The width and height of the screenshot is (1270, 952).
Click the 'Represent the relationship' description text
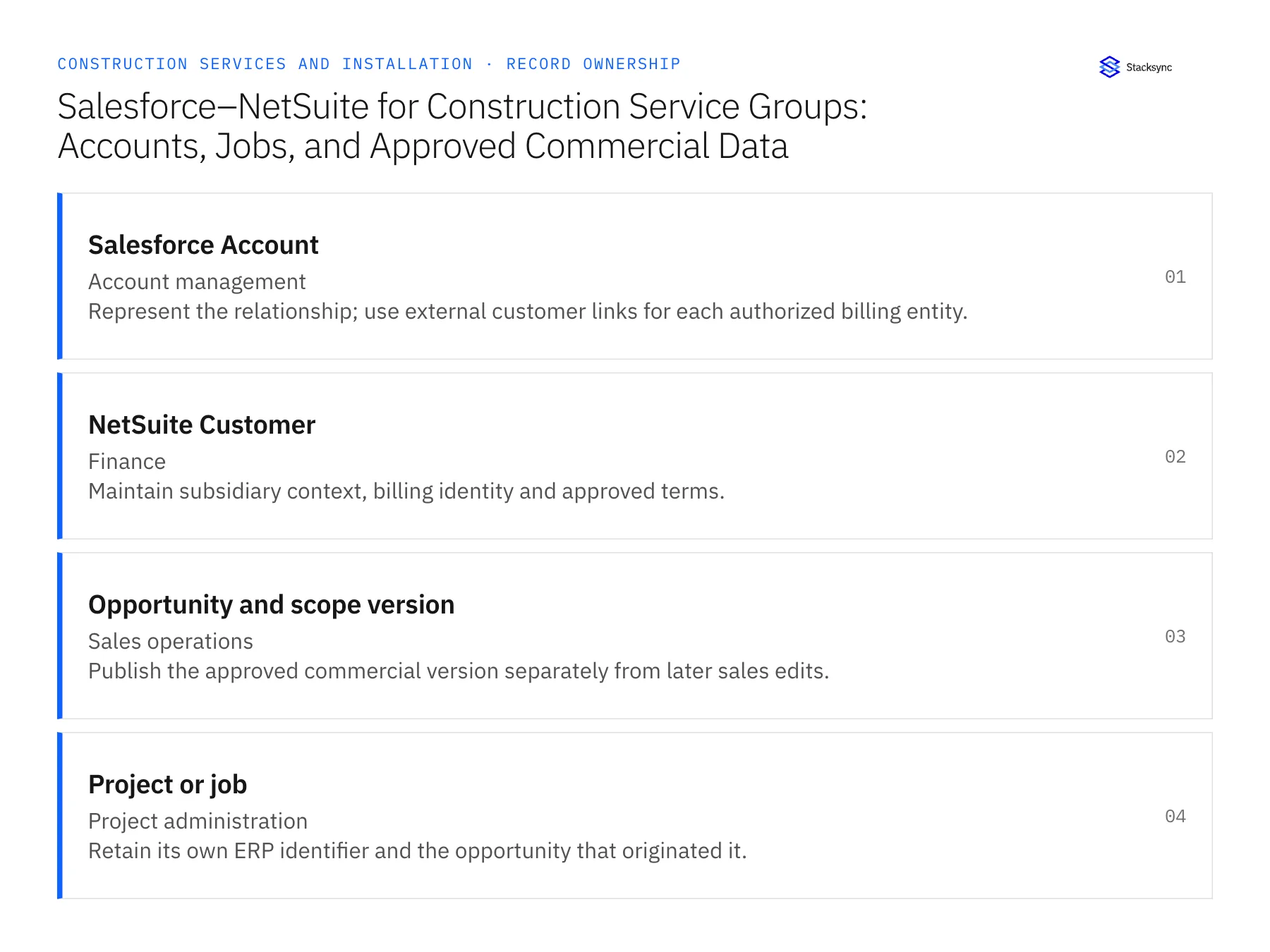[x=528, y=311]
